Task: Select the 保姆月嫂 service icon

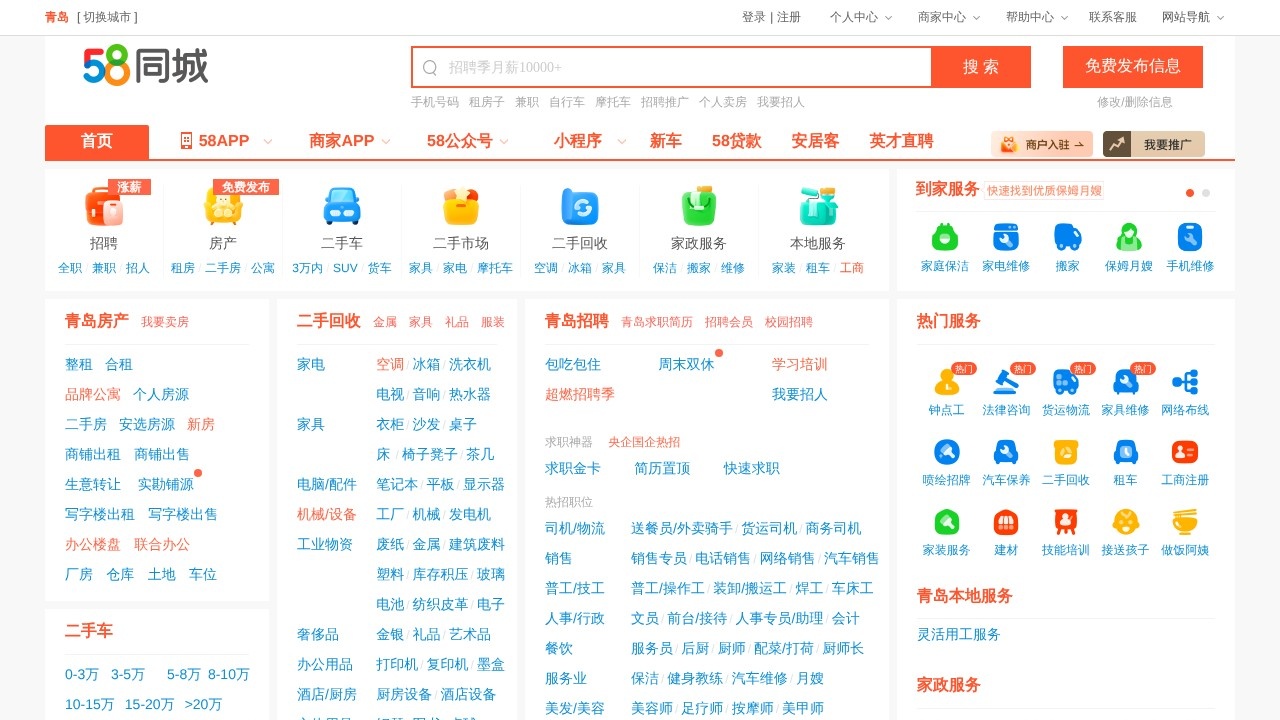Action: (1129, 237)
